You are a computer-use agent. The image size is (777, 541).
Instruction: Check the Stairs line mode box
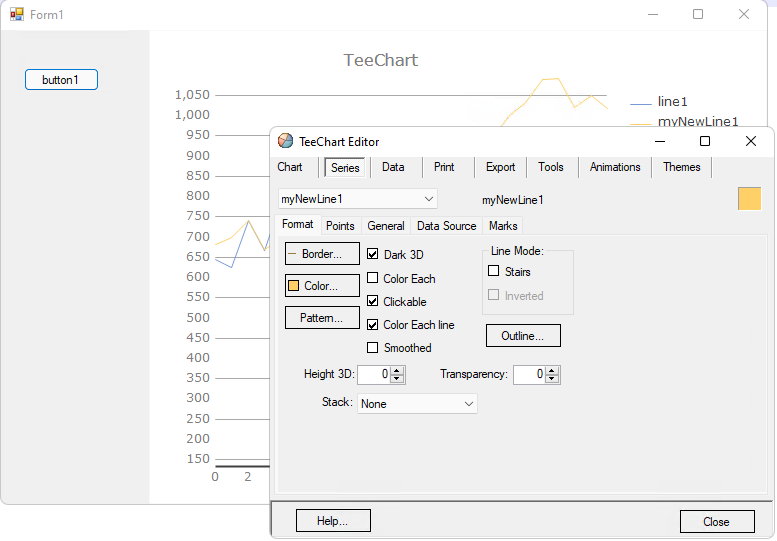pyautogui.click(x=494, y=271)
